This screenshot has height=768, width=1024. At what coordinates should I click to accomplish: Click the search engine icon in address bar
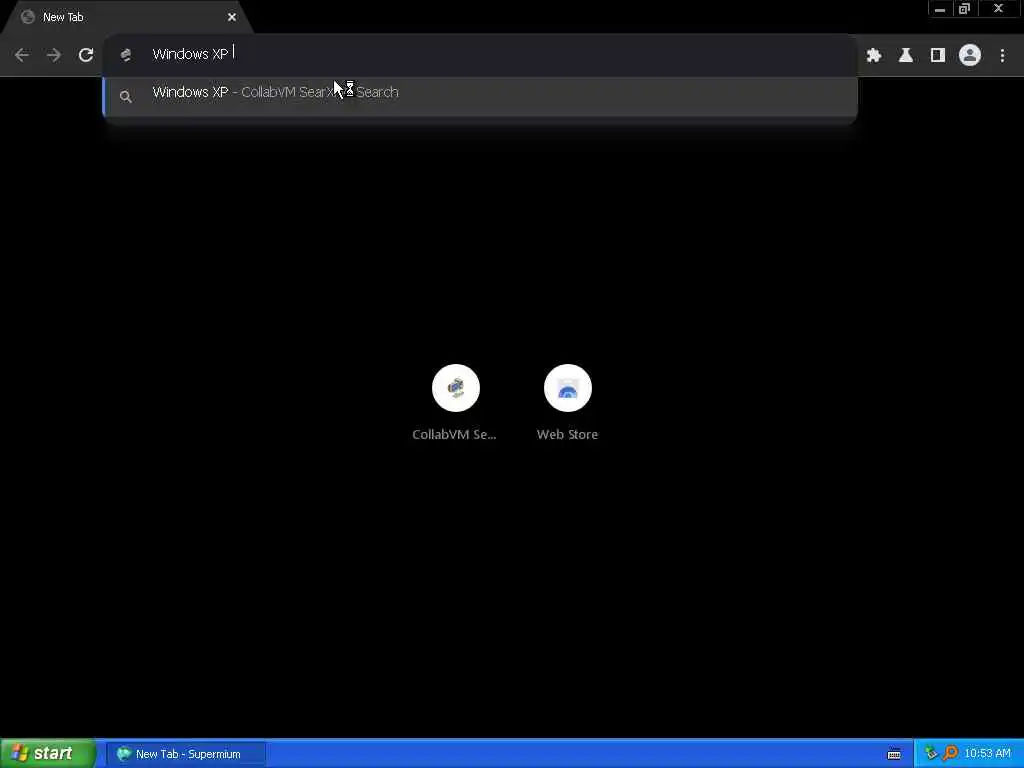coord(126,55)
